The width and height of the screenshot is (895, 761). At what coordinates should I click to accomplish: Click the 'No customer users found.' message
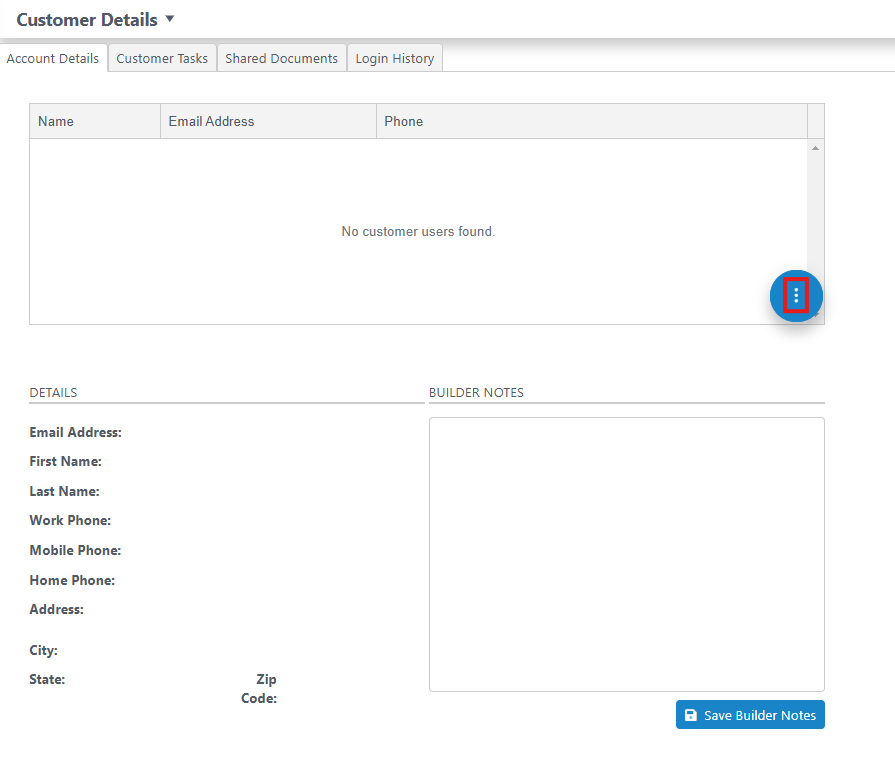418,231
